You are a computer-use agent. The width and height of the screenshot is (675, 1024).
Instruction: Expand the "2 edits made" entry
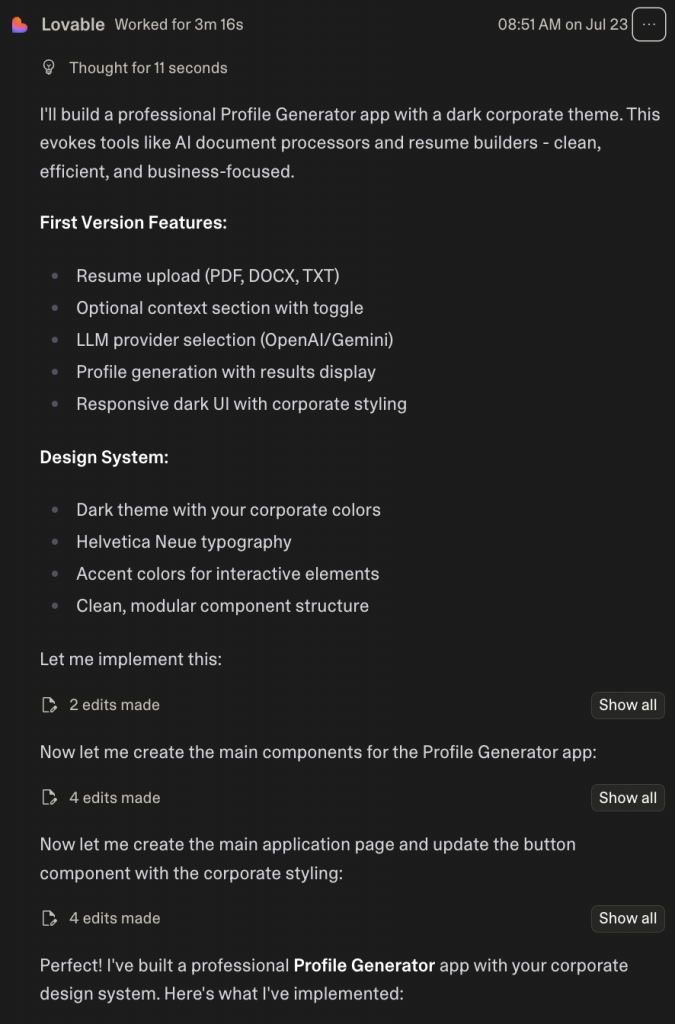click(114, 705)
